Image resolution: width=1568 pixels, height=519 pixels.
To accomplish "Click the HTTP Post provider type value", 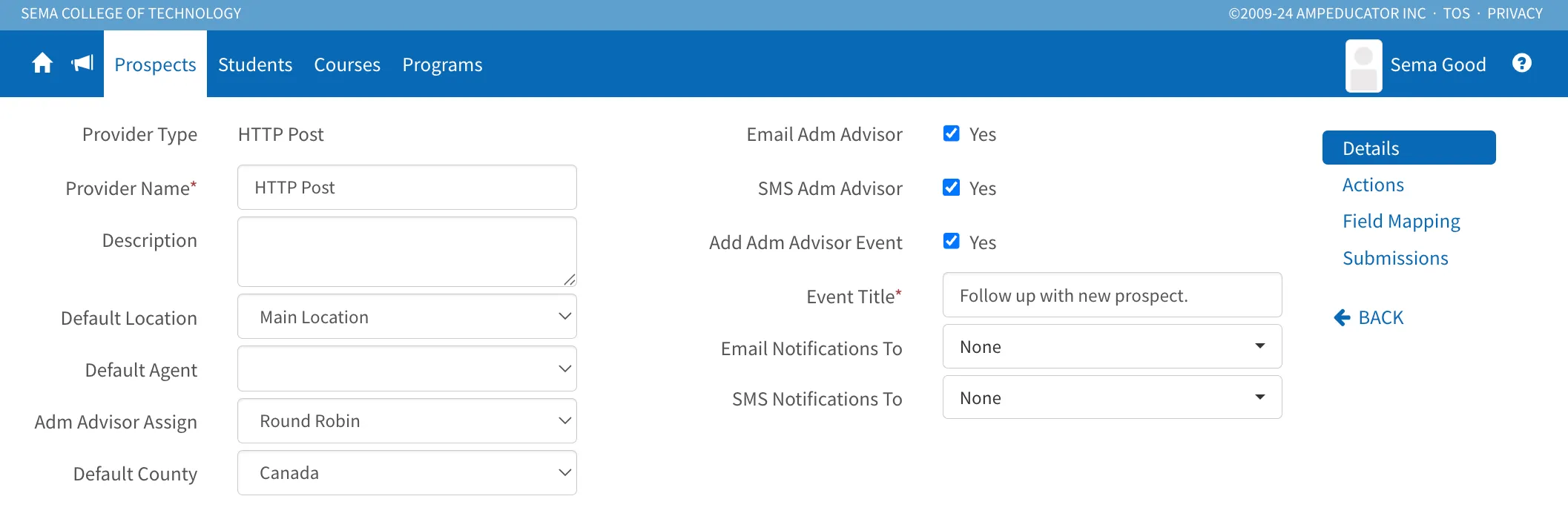I will point(280,134).
